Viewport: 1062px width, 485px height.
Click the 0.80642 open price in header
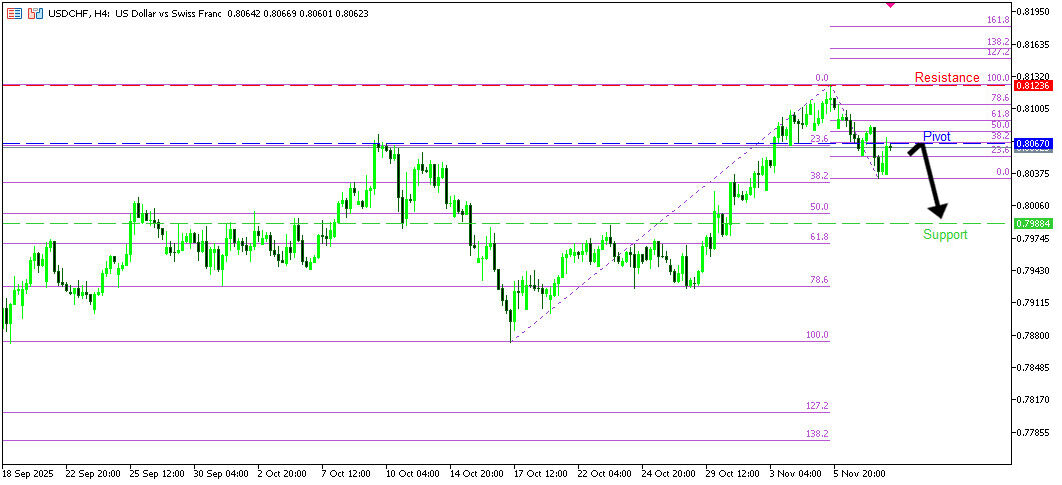246,14
